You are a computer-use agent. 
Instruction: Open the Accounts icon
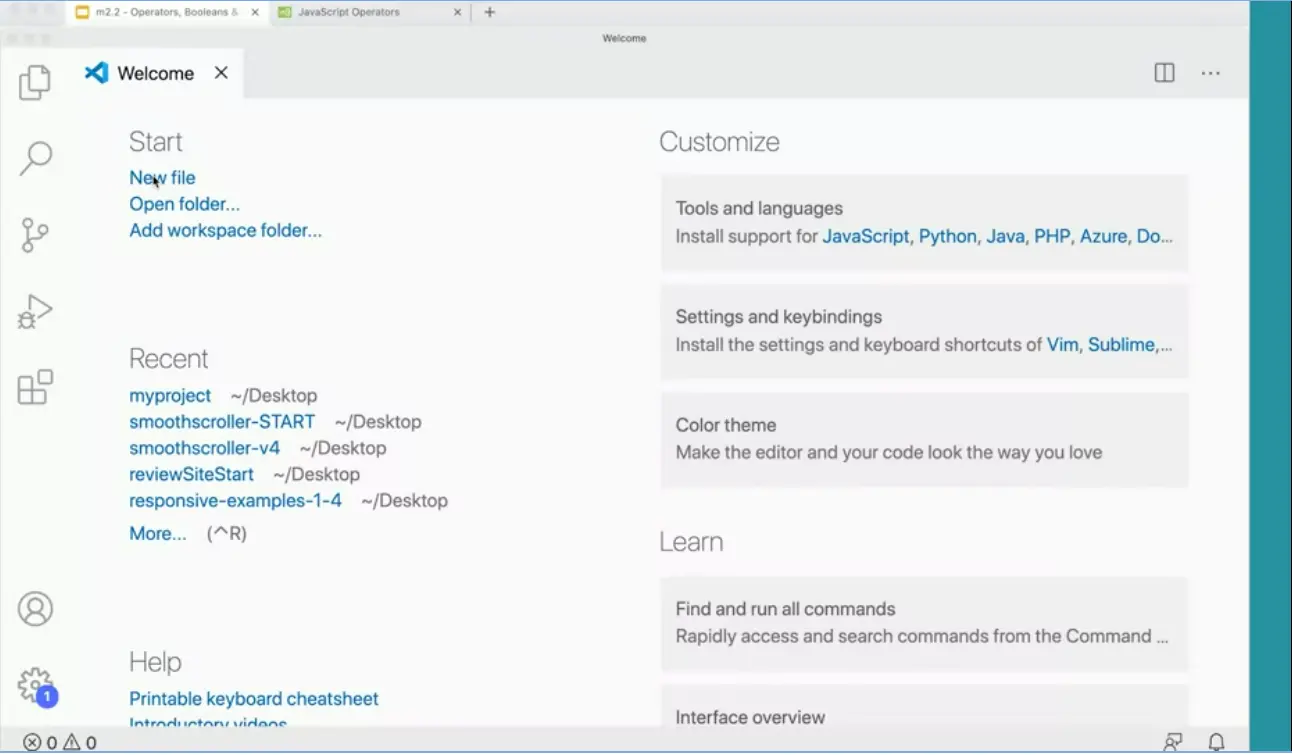pos(35,609)
